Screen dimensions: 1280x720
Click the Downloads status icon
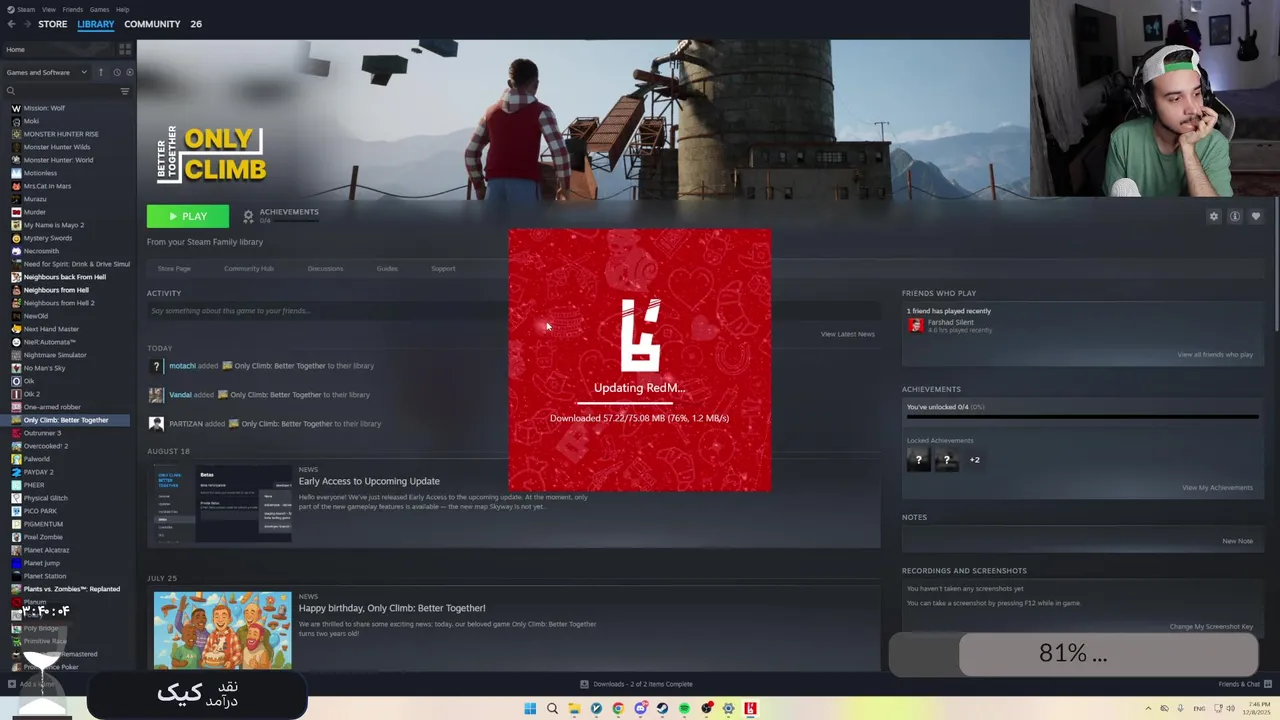point(584,684)
